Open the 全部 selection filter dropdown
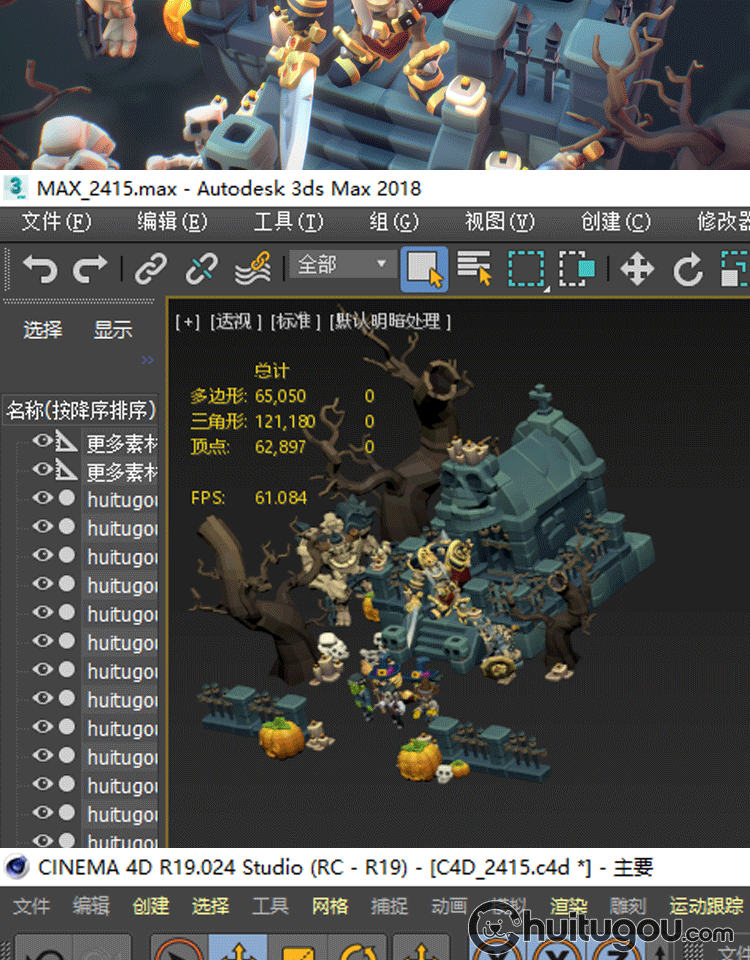750x960 pixels. click(x=343, y=264)
